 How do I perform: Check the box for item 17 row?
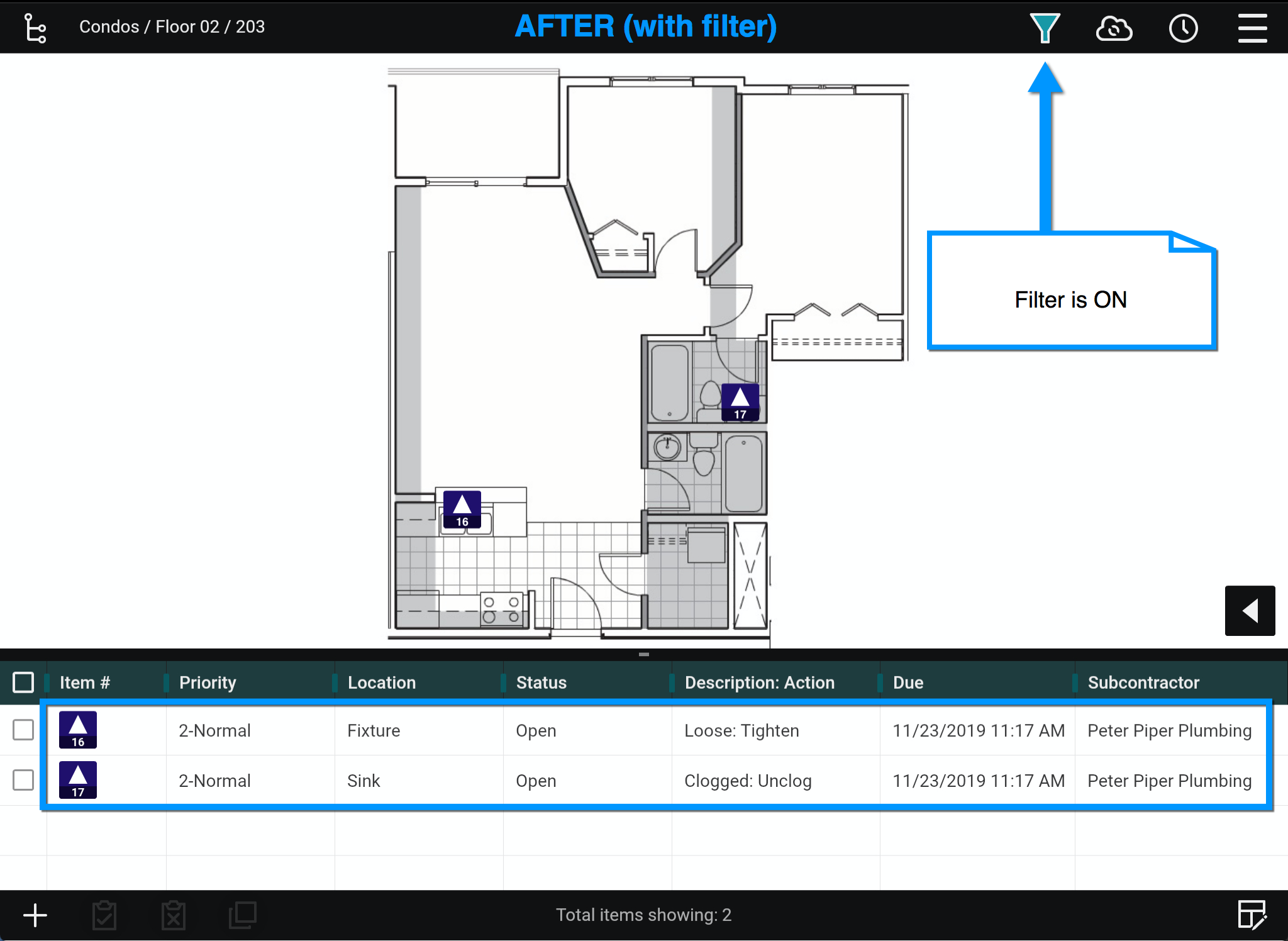(23, 780)
